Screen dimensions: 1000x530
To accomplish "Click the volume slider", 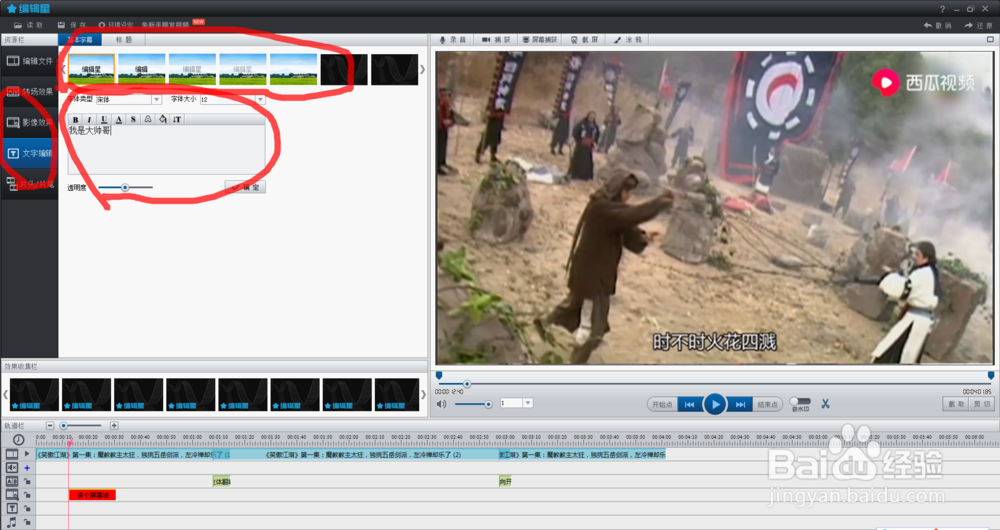I will coord(473,404).
